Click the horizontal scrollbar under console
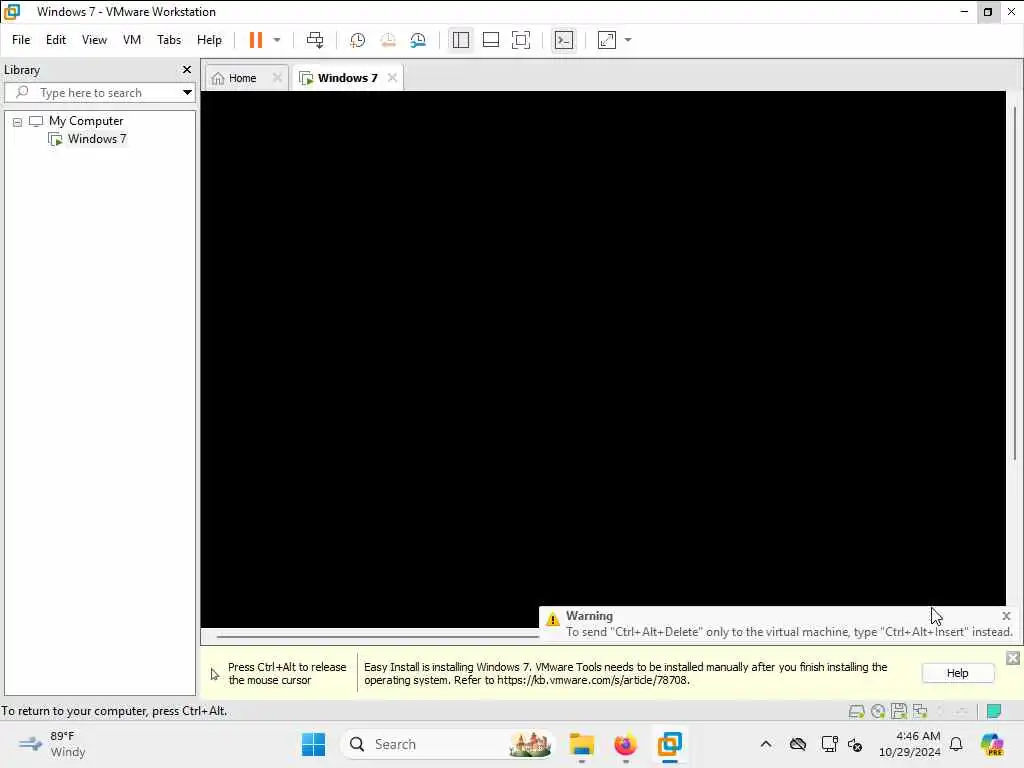1024x768 pixels. point(377,635)
